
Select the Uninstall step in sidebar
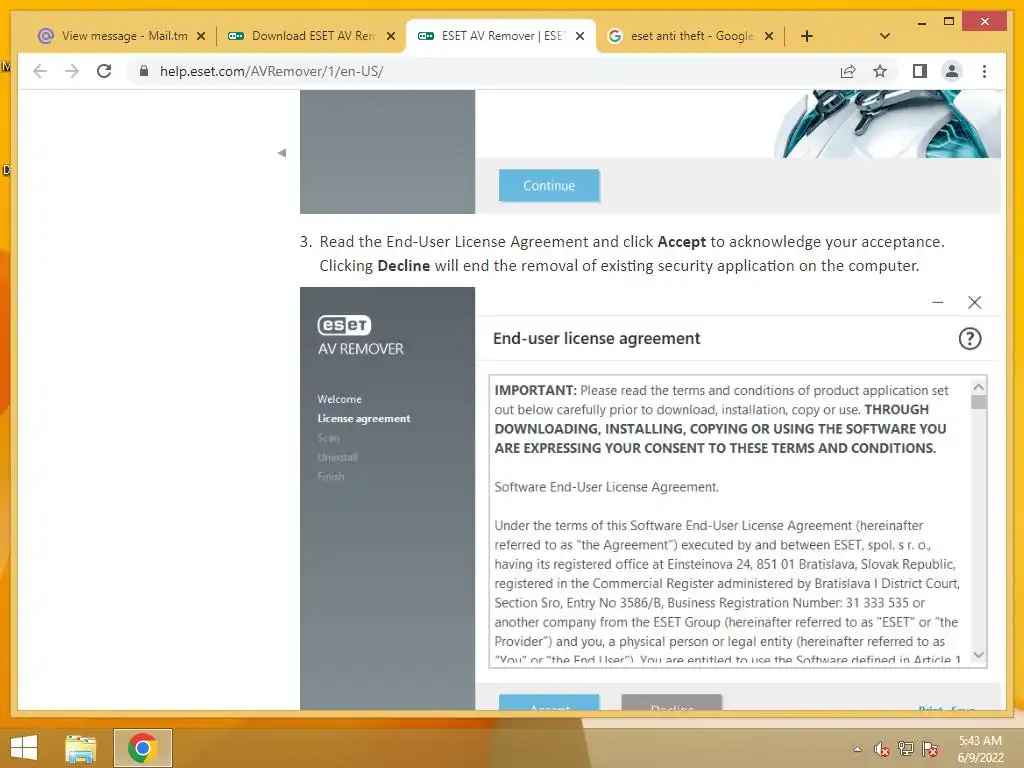tap(338, 457)
